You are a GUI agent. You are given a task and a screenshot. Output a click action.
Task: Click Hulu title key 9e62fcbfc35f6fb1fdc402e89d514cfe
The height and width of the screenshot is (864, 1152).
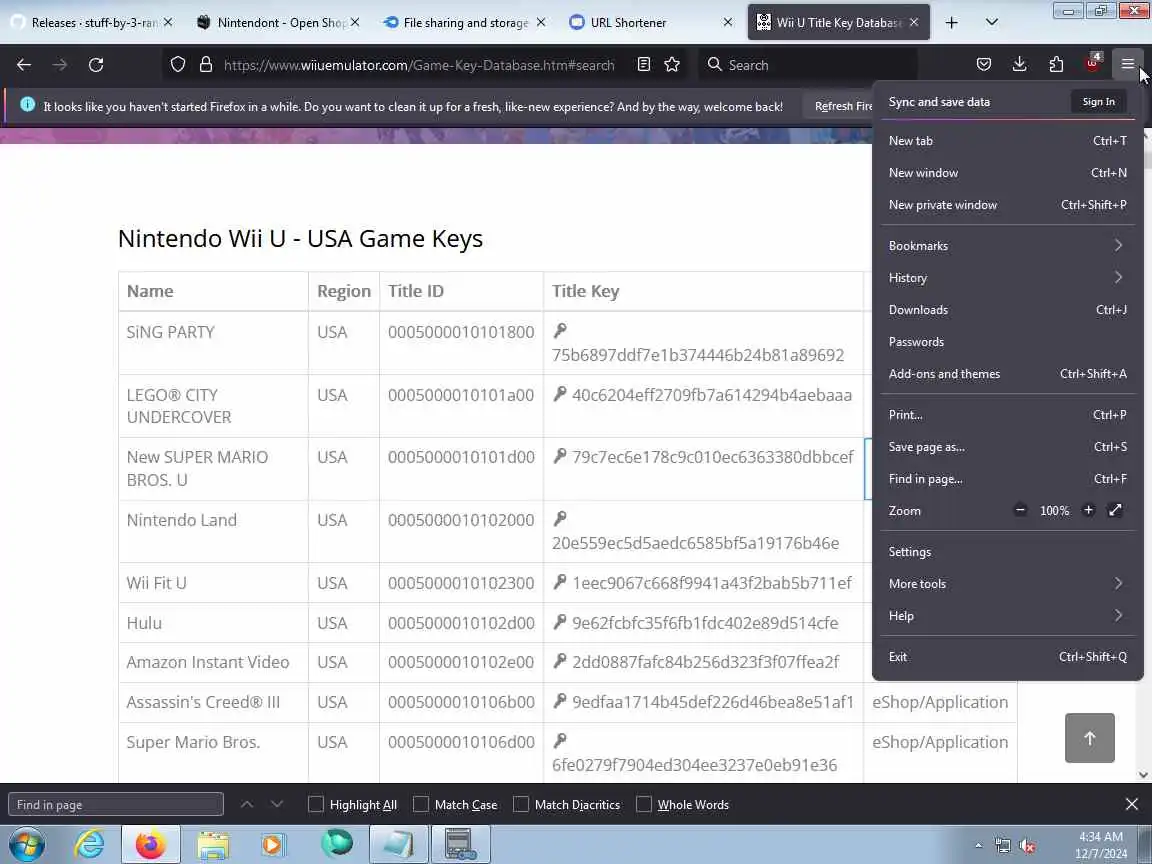[705, 623]
